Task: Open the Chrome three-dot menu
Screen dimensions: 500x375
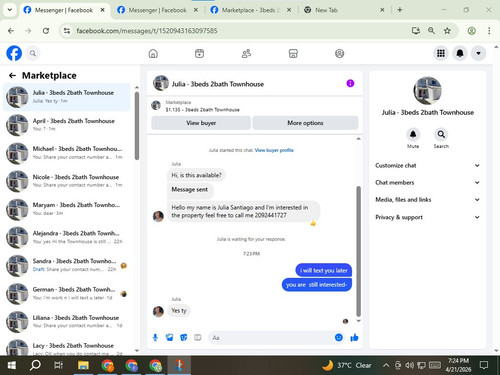Action: (489, 31)
